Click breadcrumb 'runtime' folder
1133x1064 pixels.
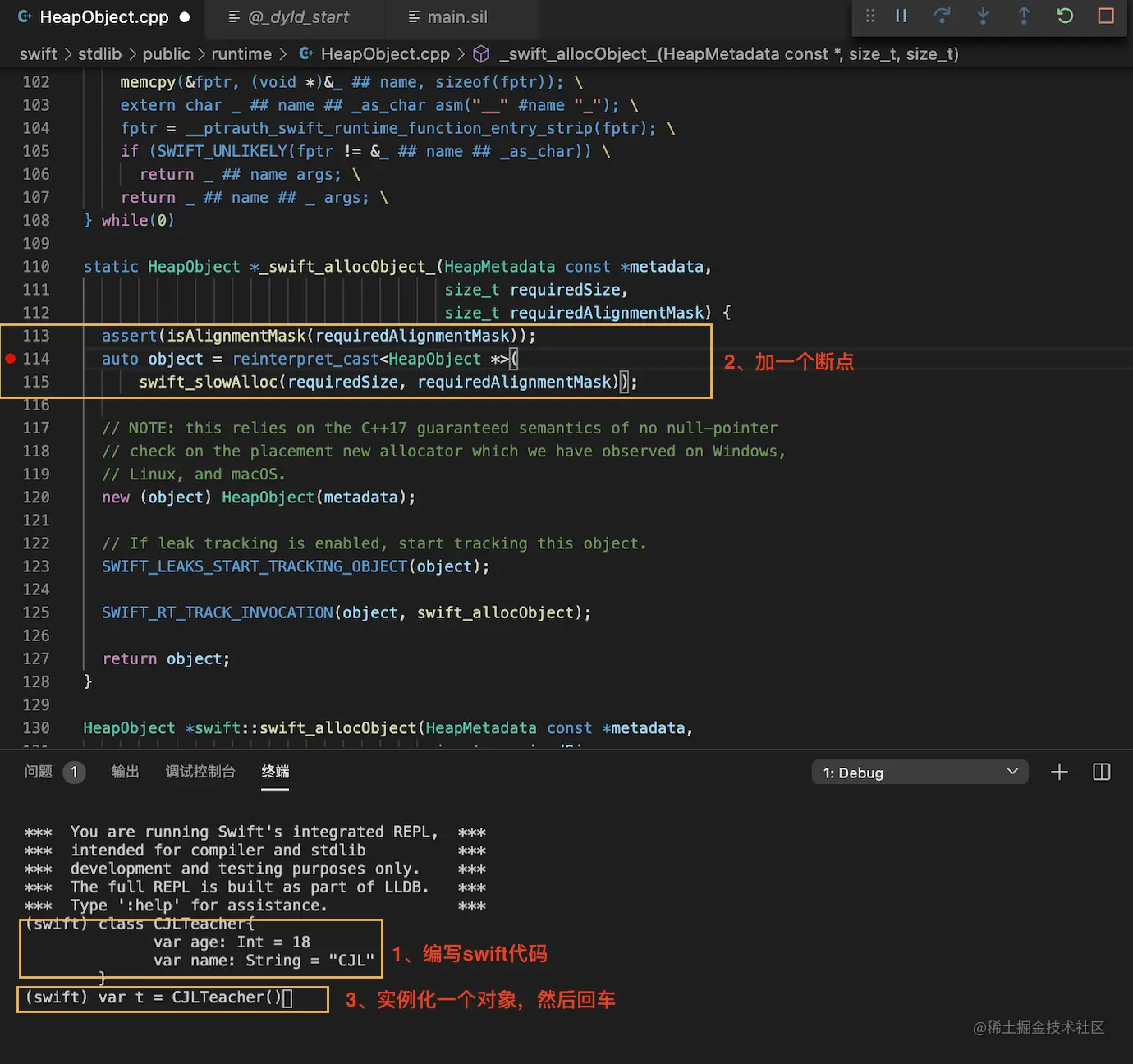[x=241, y=54]
